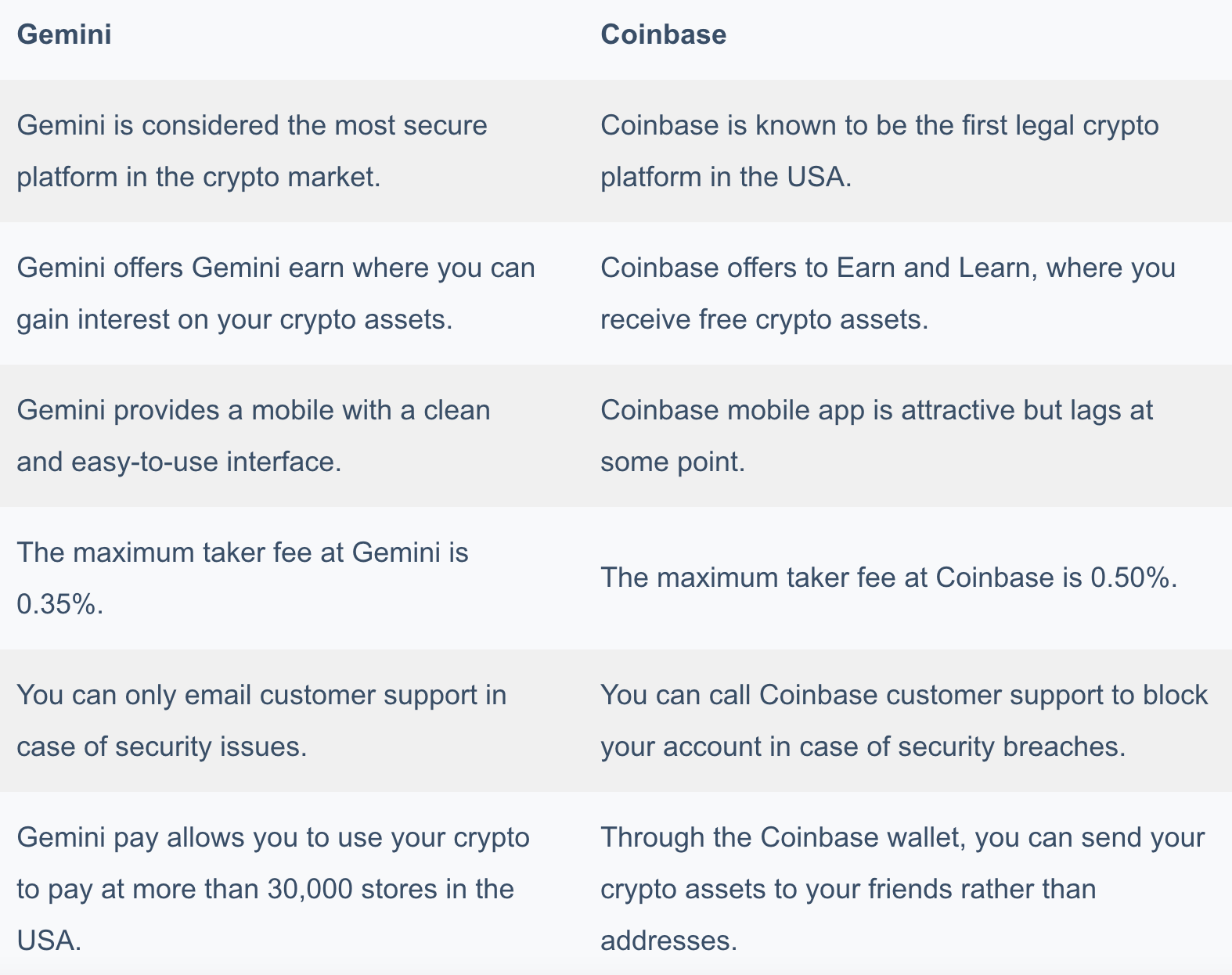Click the phrase 'case of security issues.'
The image size is (1232, 975).
tap(162, 747)
